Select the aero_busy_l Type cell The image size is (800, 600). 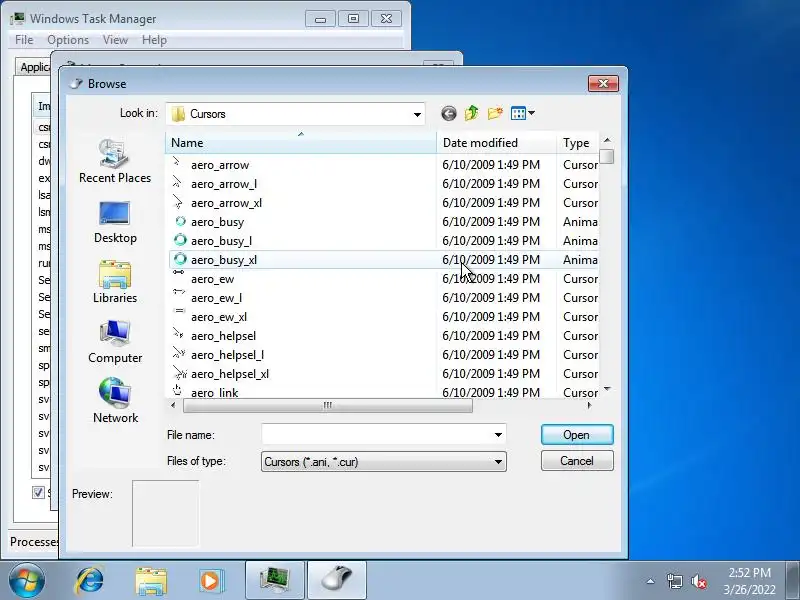[580, 240]
